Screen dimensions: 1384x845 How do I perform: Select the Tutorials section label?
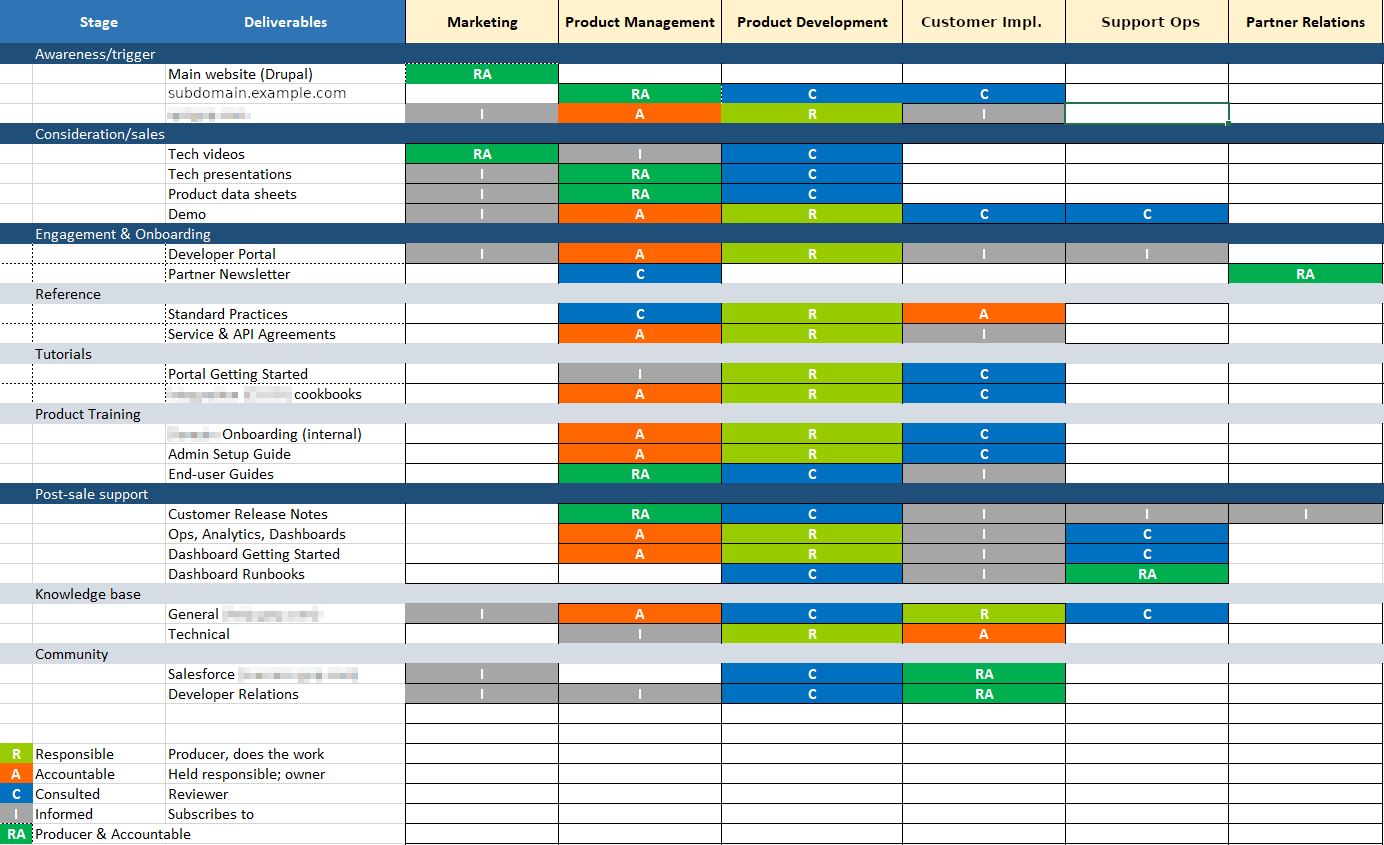pos(63,354)
